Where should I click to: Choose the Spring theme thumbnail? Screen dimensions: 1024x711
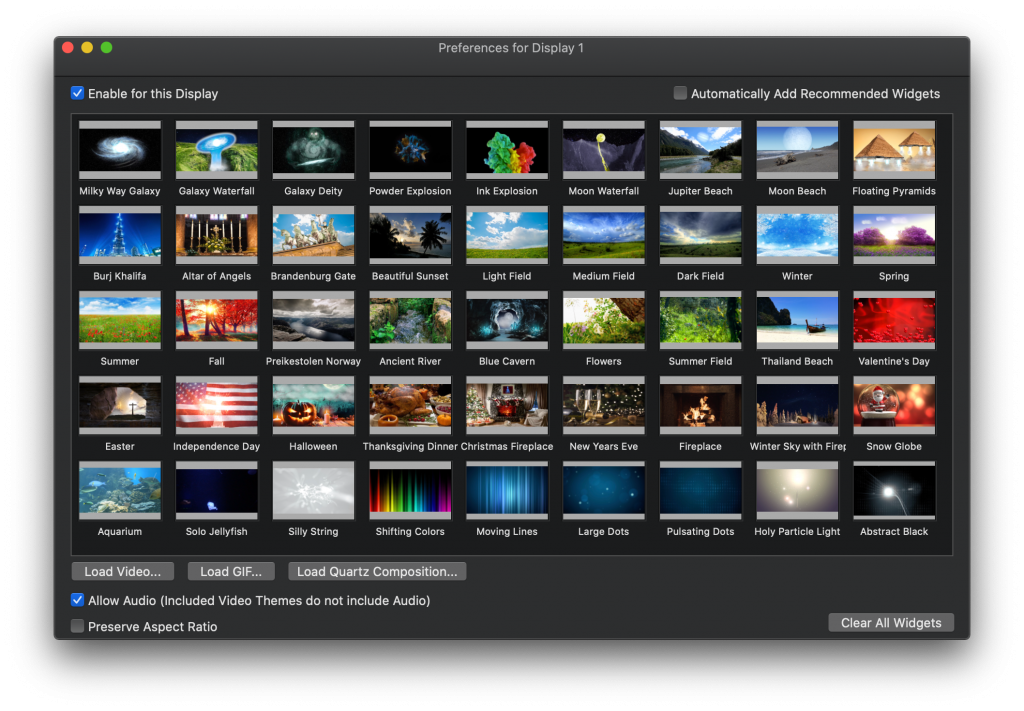(x=894, y=235)
